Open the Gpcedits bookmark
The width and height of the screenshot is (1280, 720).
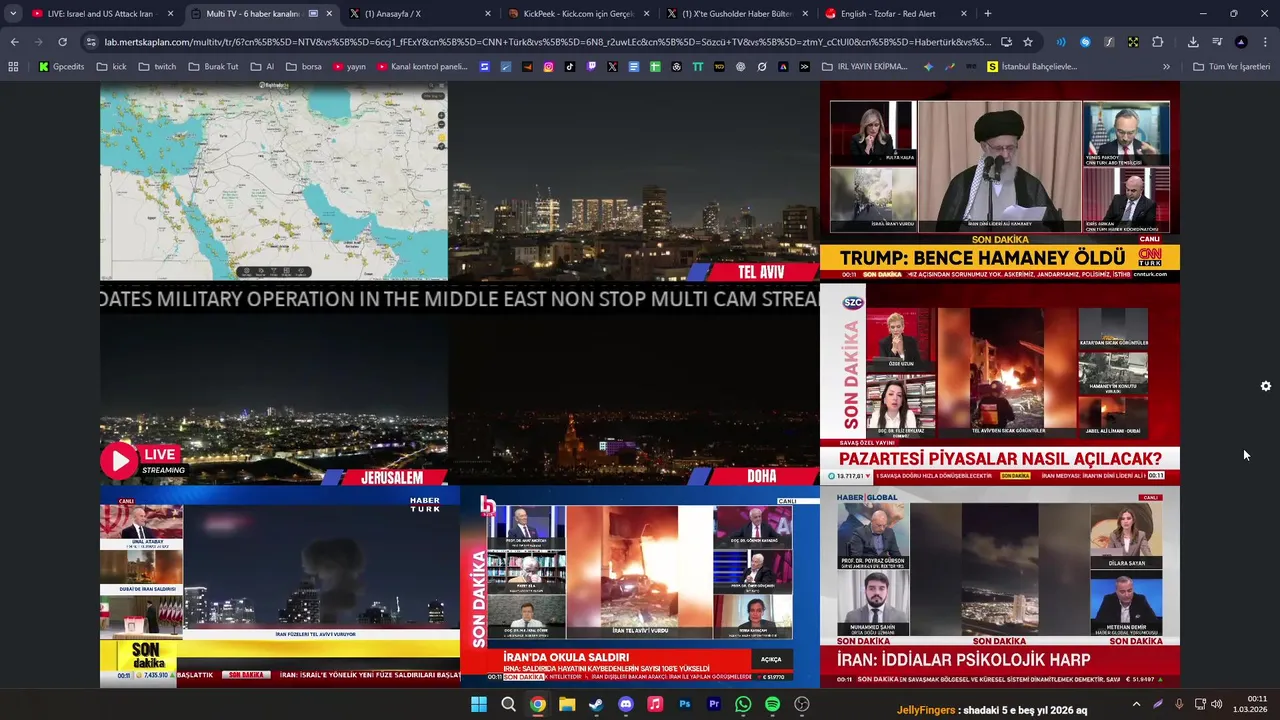[62, 67]
